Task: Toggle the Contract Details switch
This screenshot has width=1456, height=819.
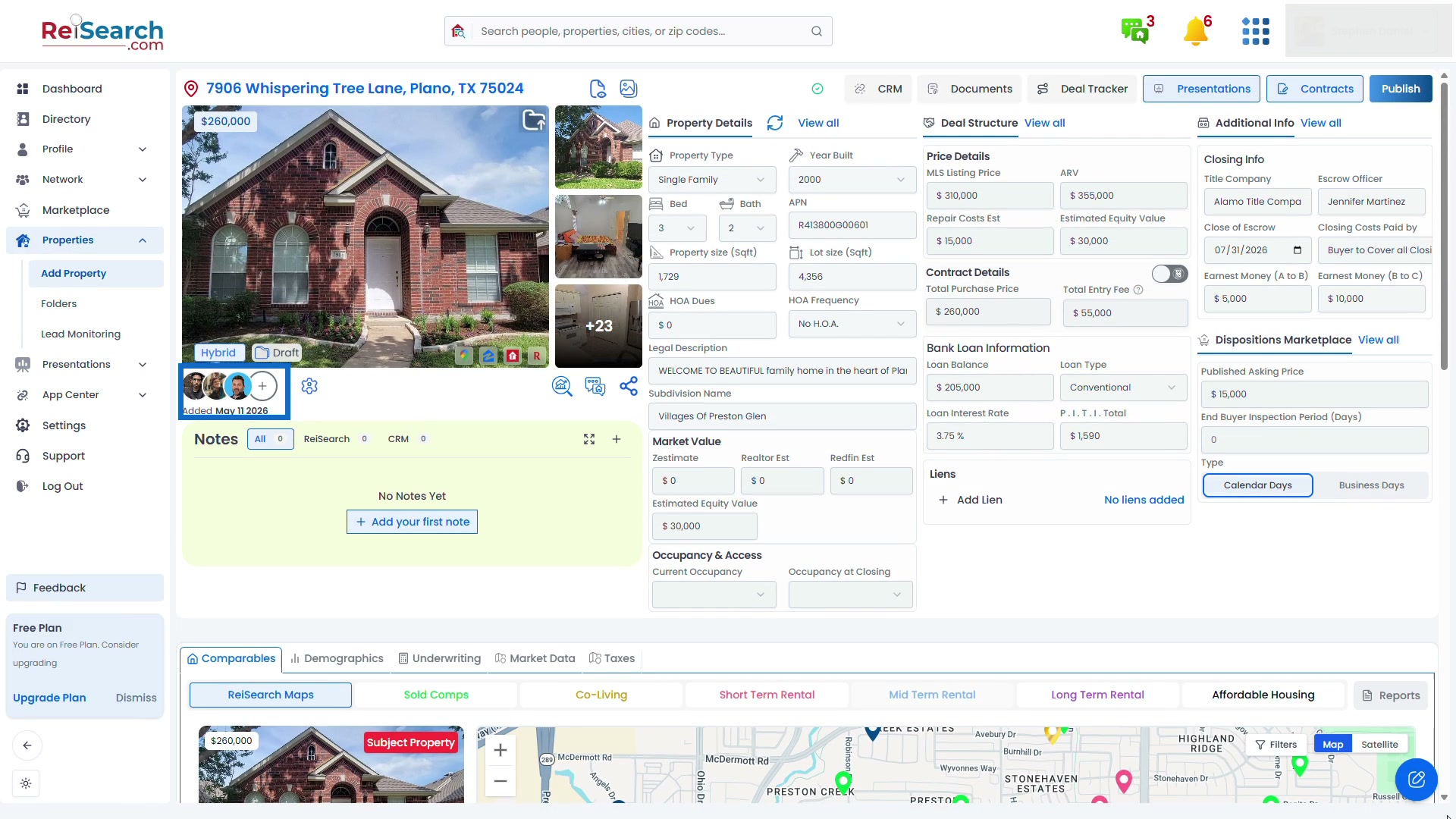Action: tap(1169, 274)
